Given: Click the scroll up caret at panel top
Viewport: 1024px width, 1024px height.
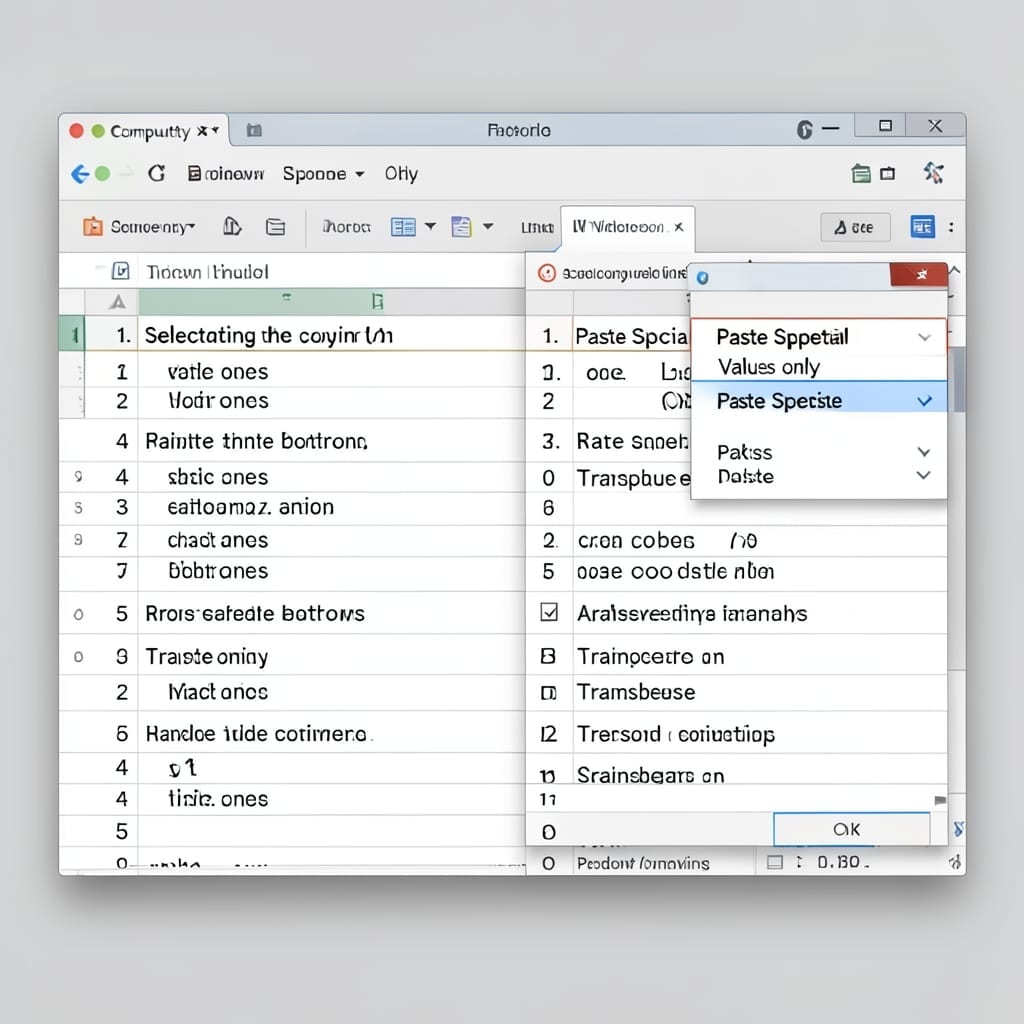Looking at the screenshot, I should point(955,269).
